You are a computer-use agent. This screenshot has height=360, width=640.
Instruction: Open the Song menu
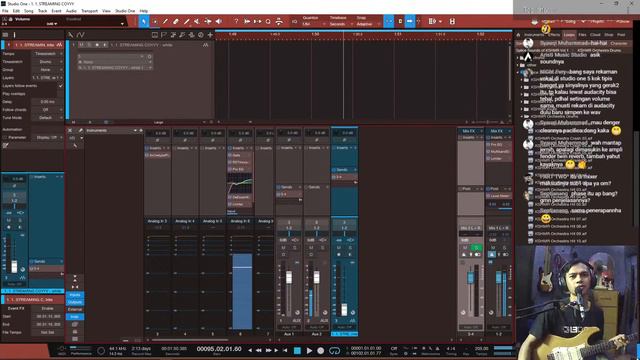(29, 11)
